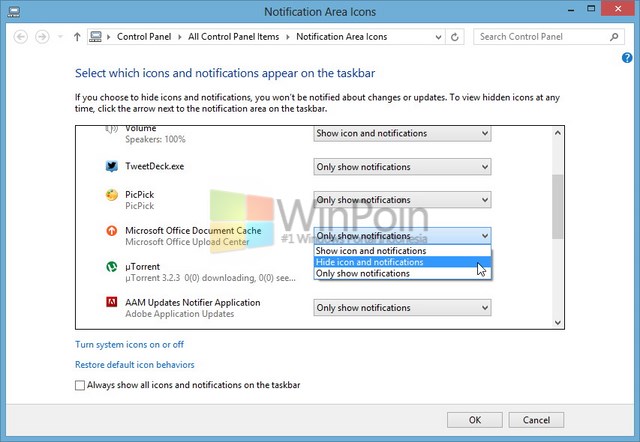Click the µTorrent green icon
The width and height of the screenshot is (640, 442).
pos(111,267)
